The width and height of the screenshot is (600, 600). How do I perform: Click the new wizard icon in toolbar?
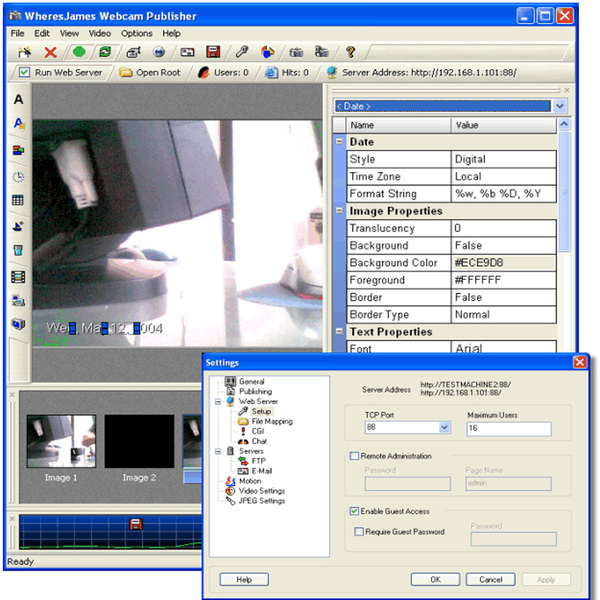[x=24, y=52]
